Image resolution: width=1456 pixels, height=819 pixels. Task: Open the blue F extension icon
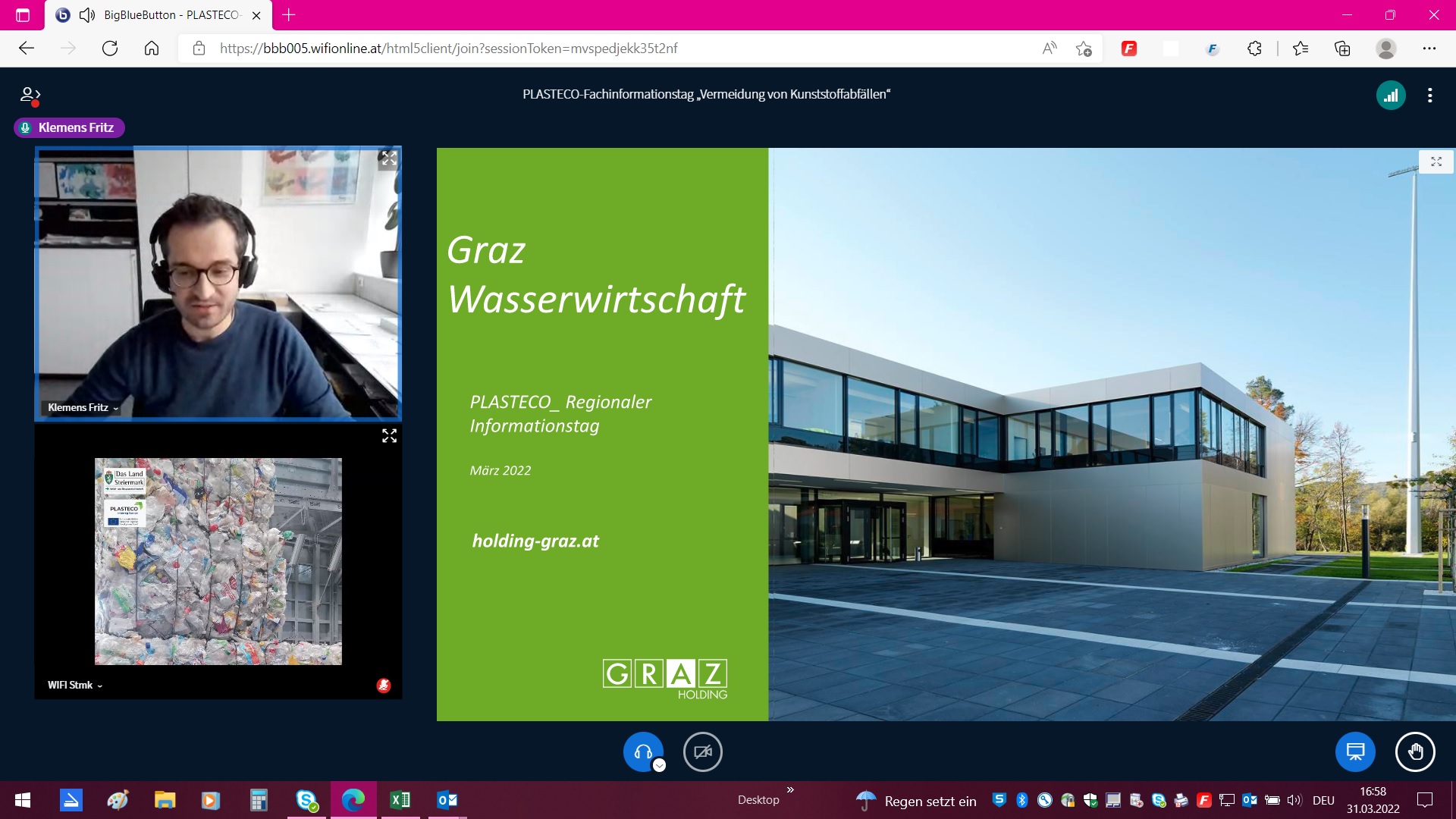click(1212, 49)
